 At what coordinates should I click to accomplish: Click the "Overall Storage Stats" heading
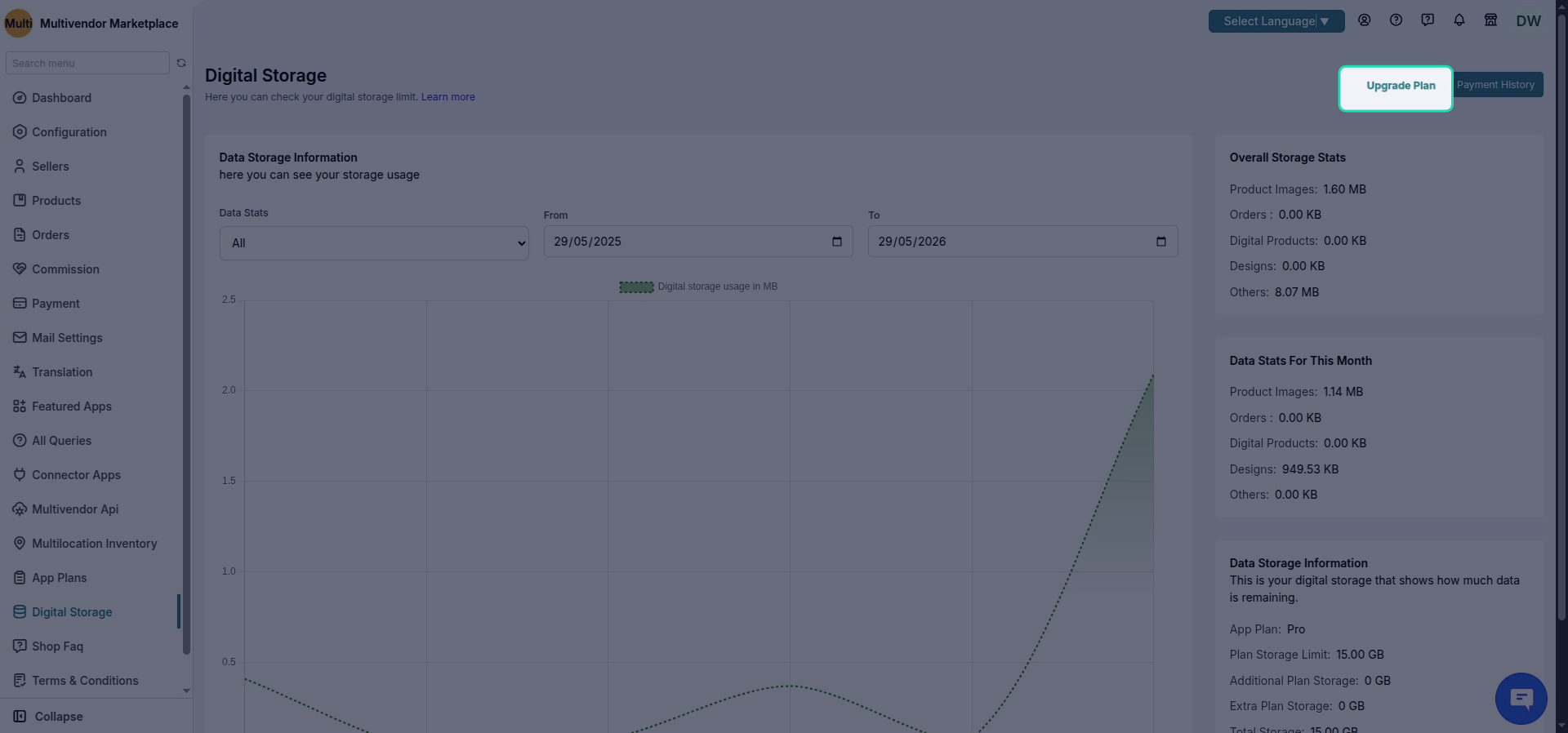coord(1287,158)
